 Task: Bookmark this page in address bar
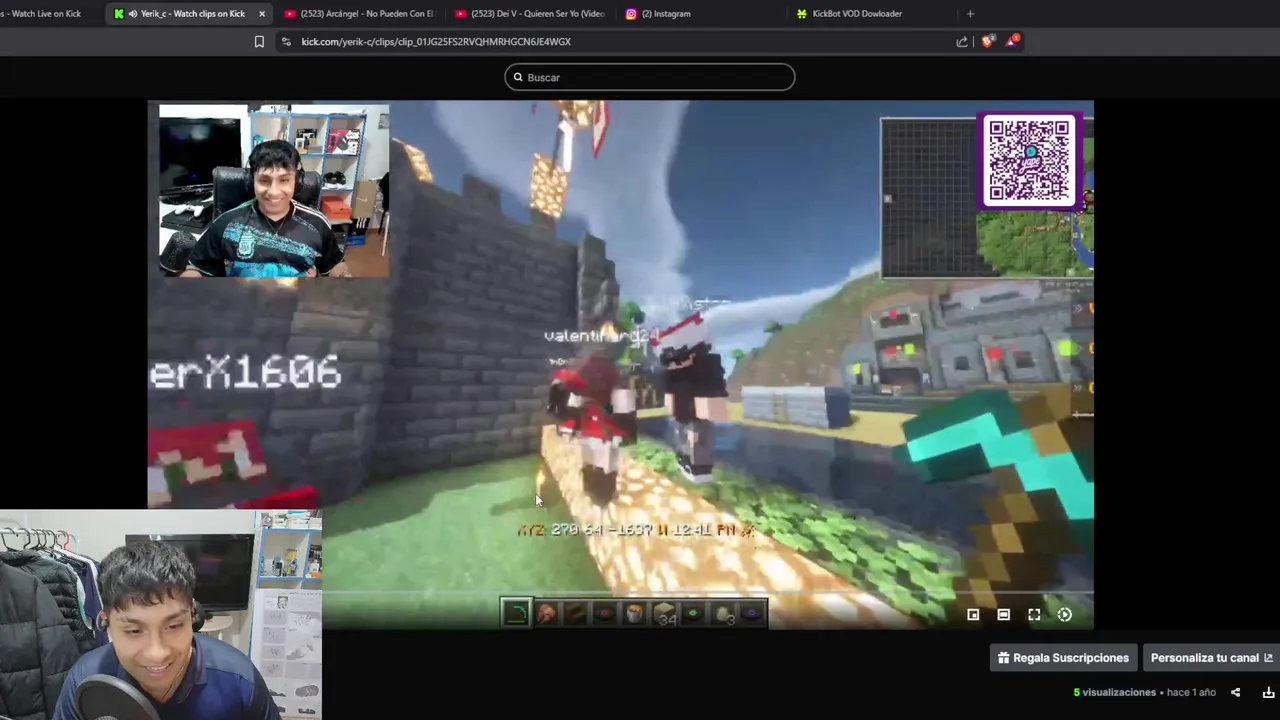coord(259,42)
